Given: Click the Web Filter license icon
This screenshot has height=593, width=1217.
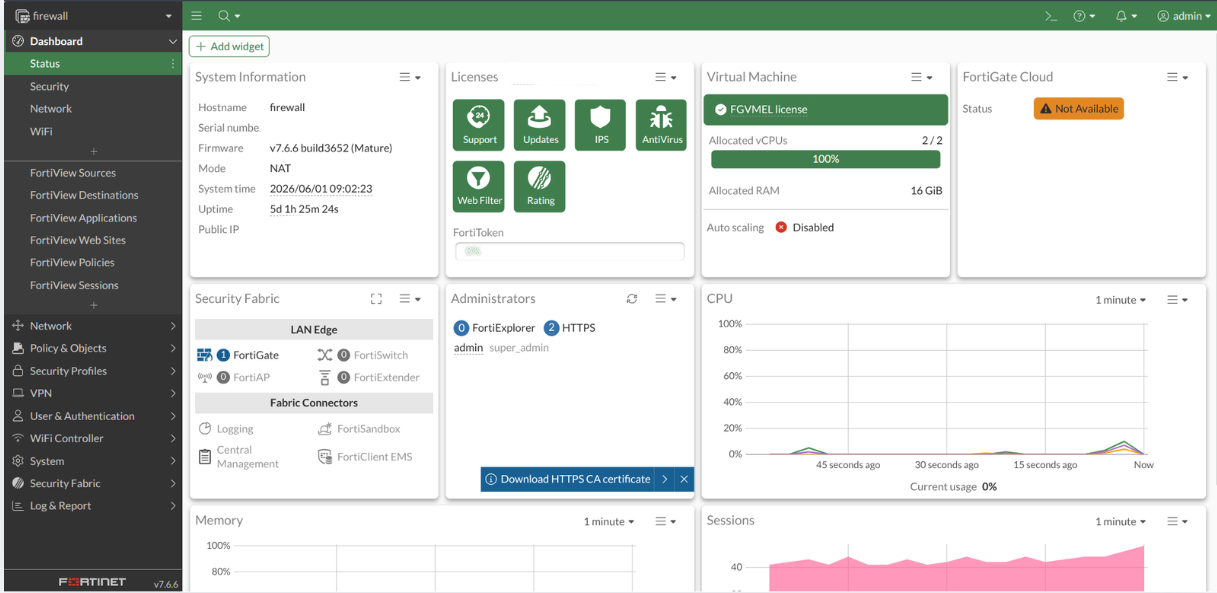Looking at the screenshot, I should (479, 187).
